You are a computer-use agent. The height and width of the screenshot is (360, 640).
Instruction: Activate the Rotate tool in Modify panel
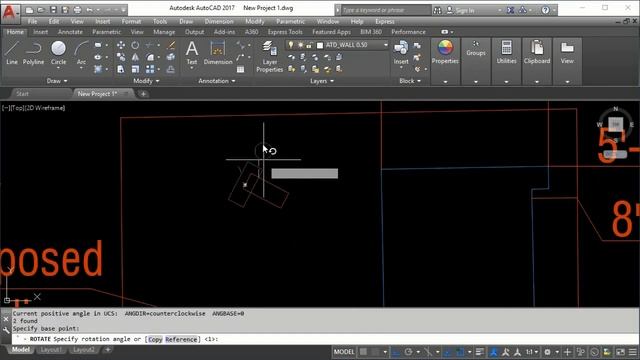[x=135, y=45]
